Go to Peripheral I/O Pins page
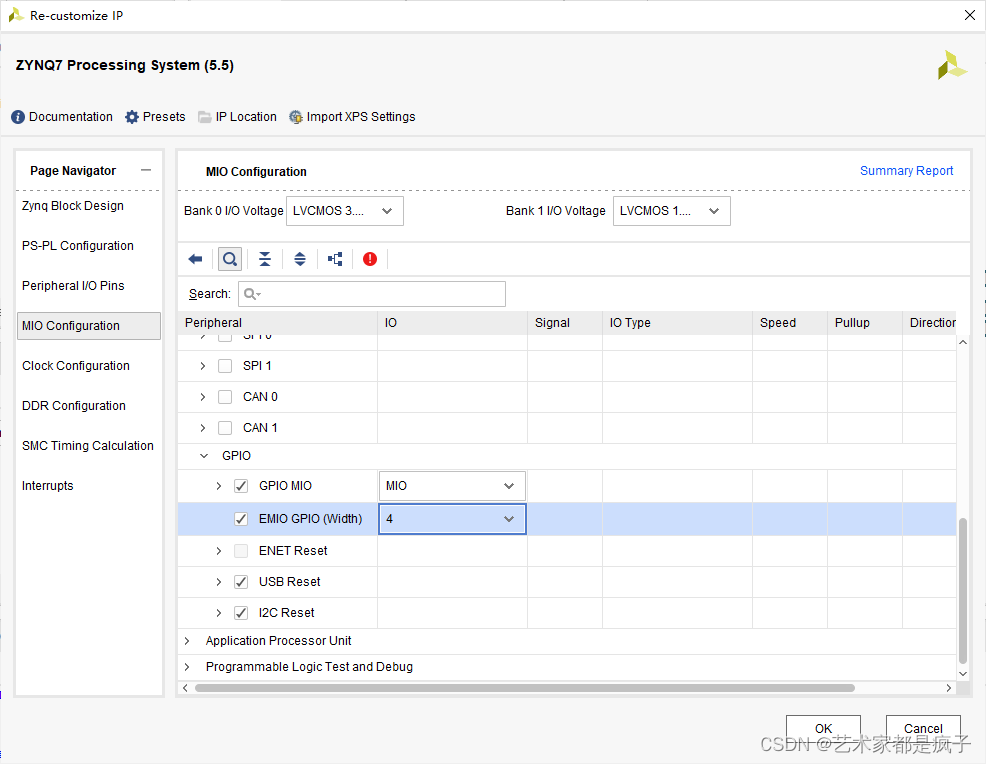Screen dimensions: 986x764 pyautogui.click(x=73, y=286)
